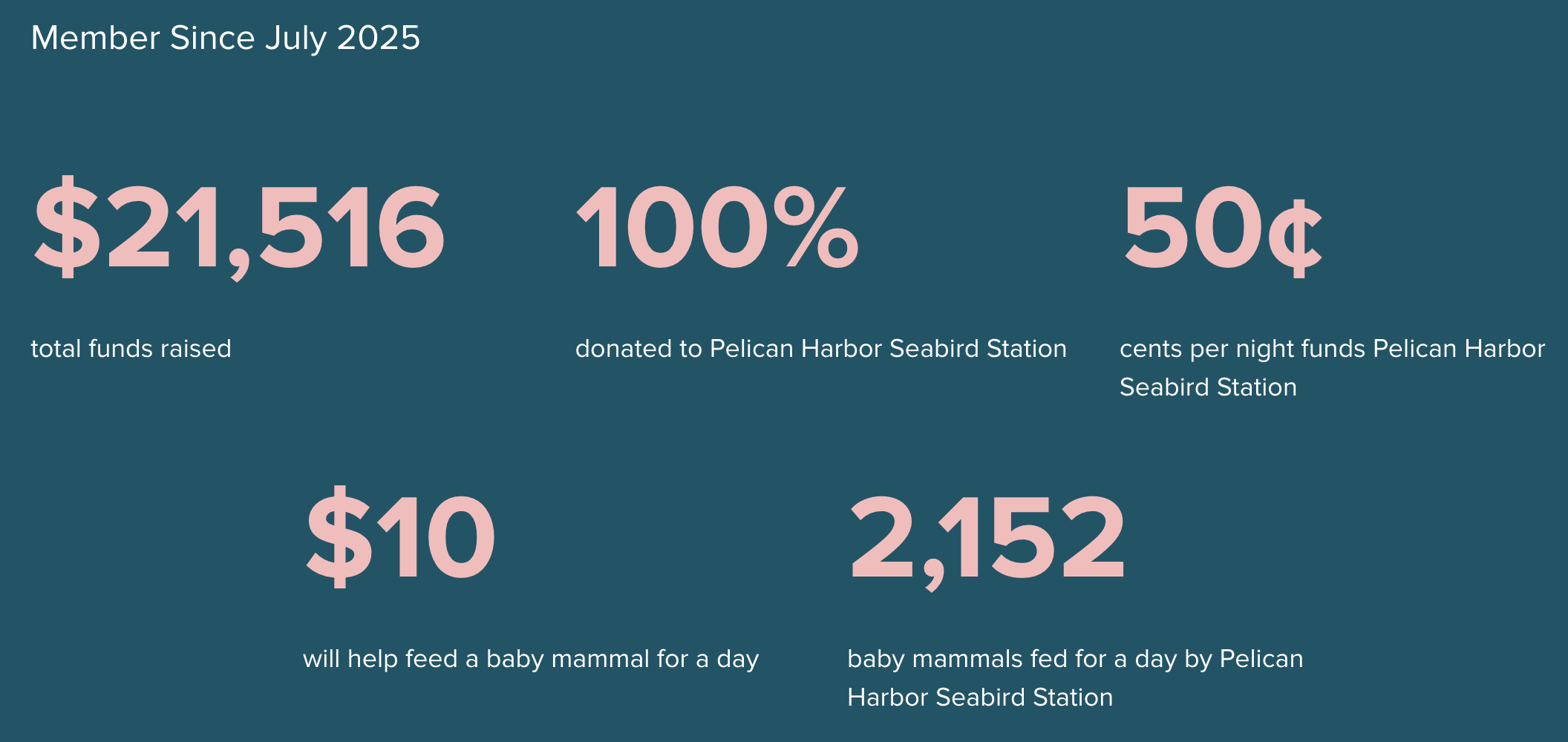Click the Member Since July 2025 heading
Image resolution: width=1568 pixels, height=742 pixels.
tap(226, 39)
